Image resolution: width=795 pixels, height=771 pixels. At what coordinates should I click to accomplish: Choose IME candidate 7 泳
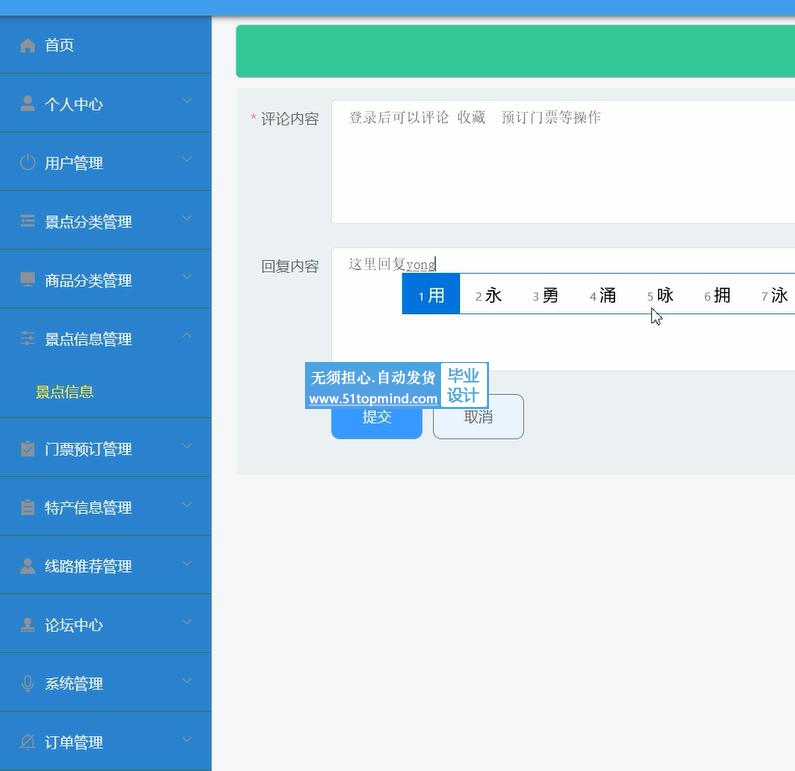775,295
